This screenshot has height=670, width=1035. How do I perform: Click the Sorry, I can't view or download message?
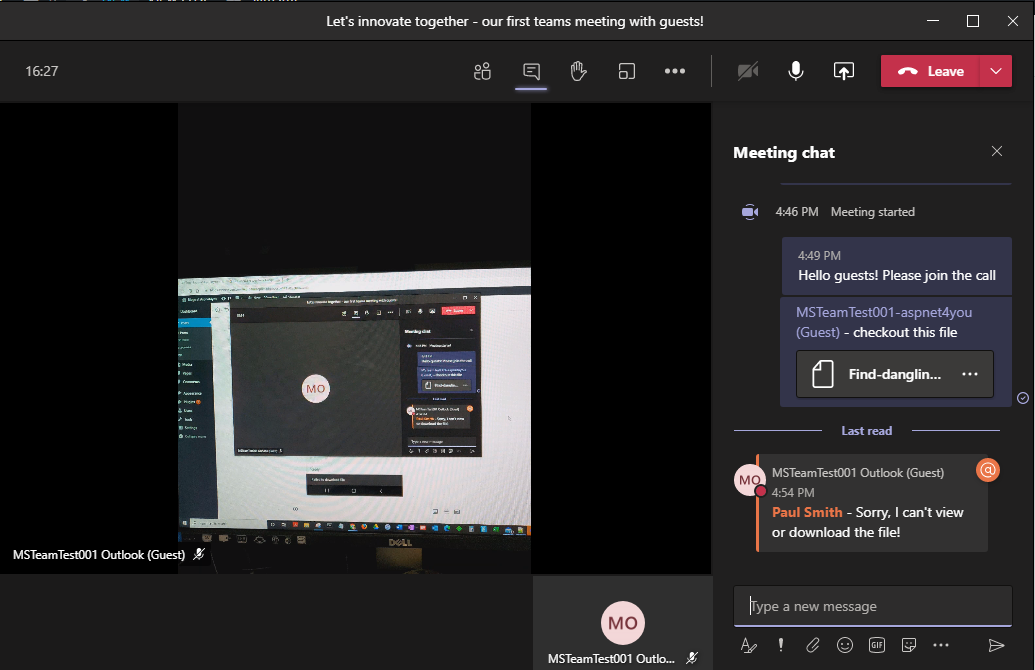pyautogui.click(x=871, y=503)
